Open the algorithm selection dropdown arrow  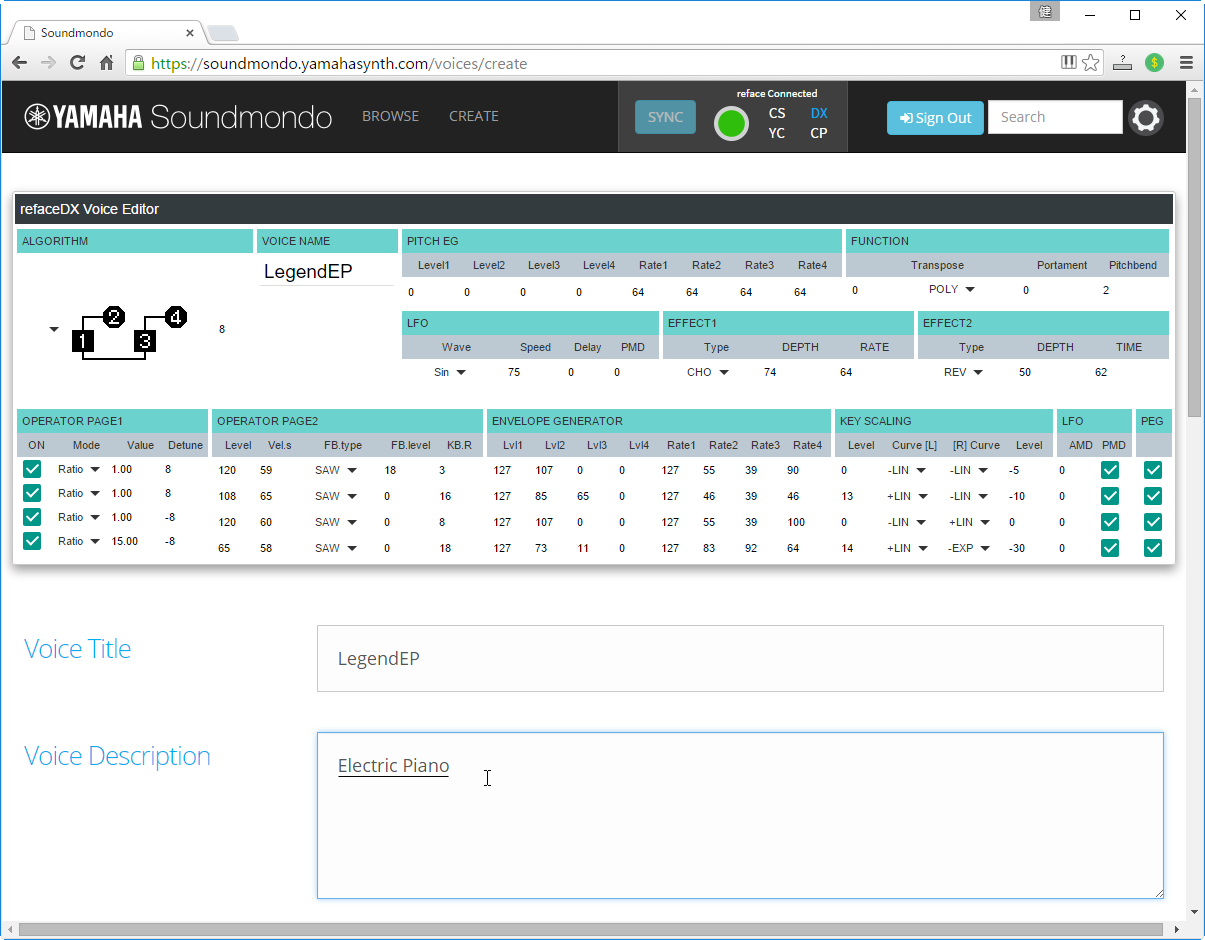[54, 329]
